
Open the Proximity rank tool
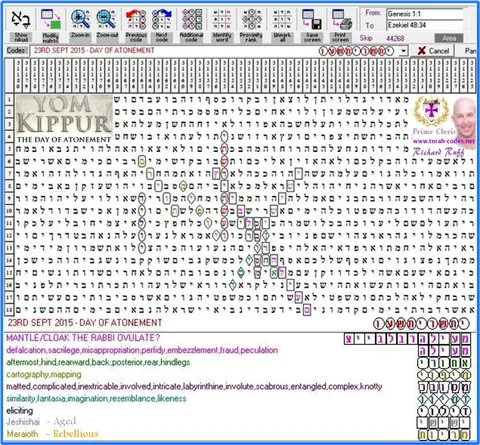click(251, 19)
